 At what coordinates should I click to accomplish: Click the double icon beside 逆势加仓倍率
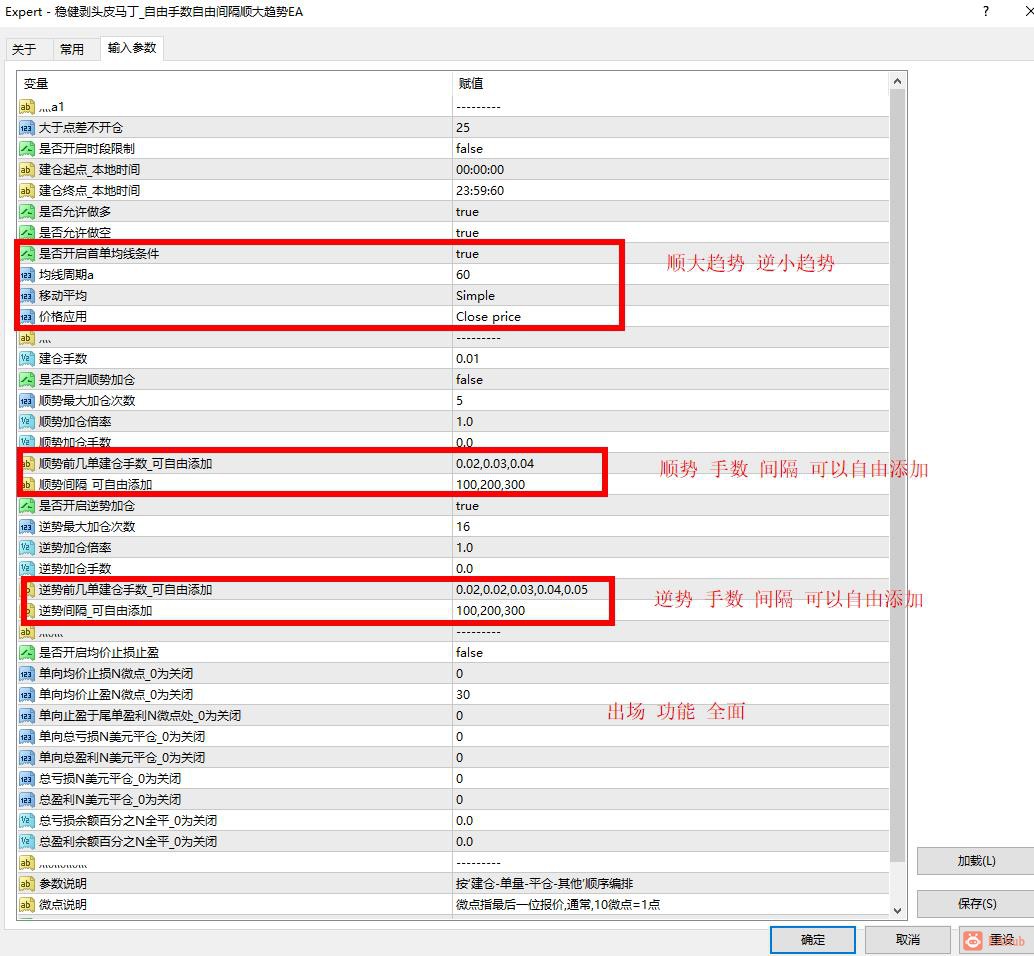pos(26,548)
